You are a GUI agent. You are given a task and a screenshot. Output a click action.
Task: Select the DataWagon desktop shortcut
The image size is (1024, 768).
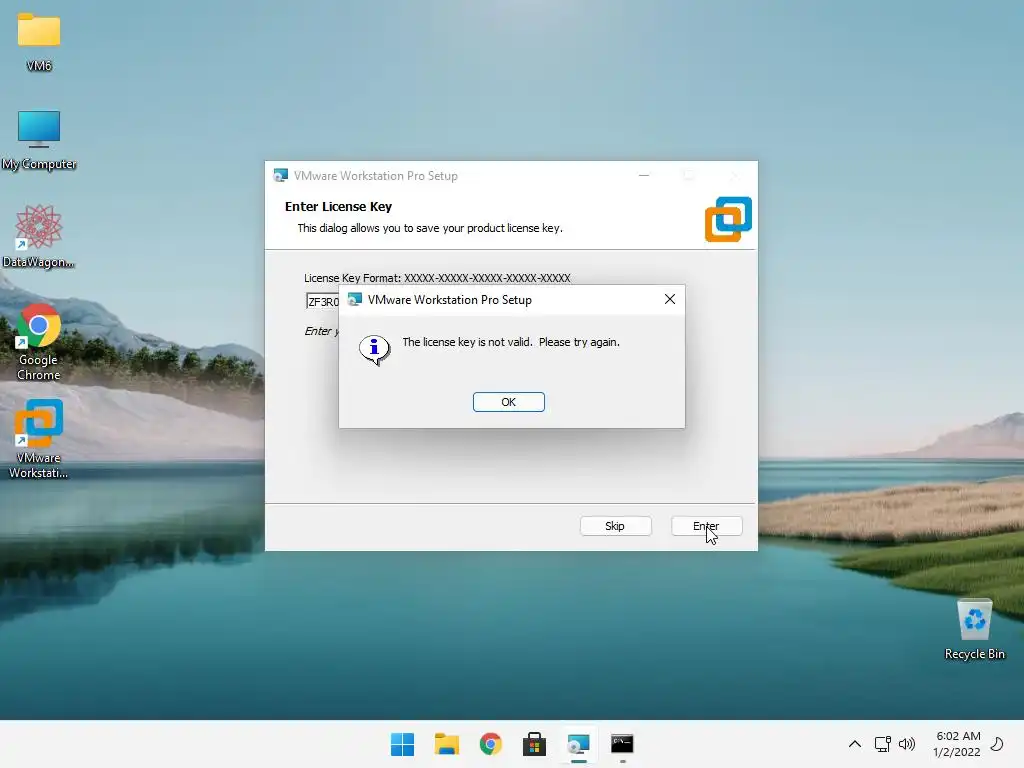39,236
